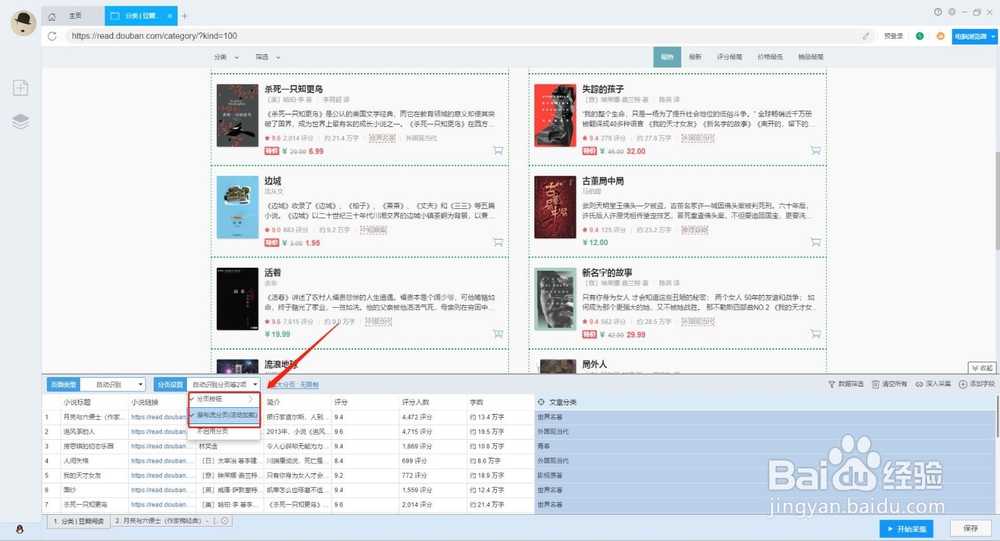Screen dimensions: 1000x541
Task: Close the 分类 | 豆瓣 browser tab
Action: (x=170, y=16)
